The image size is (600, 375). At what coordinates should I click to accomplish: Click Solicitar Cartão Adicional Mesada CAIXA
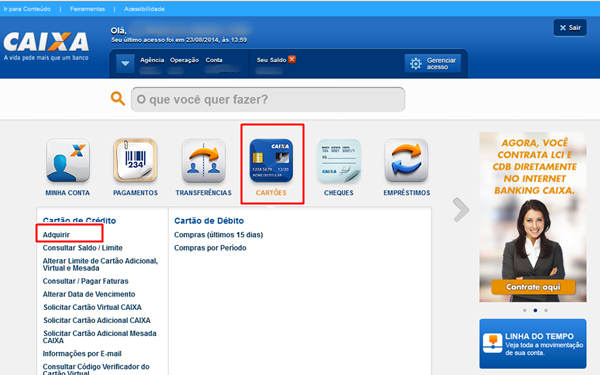click(99, 337)
